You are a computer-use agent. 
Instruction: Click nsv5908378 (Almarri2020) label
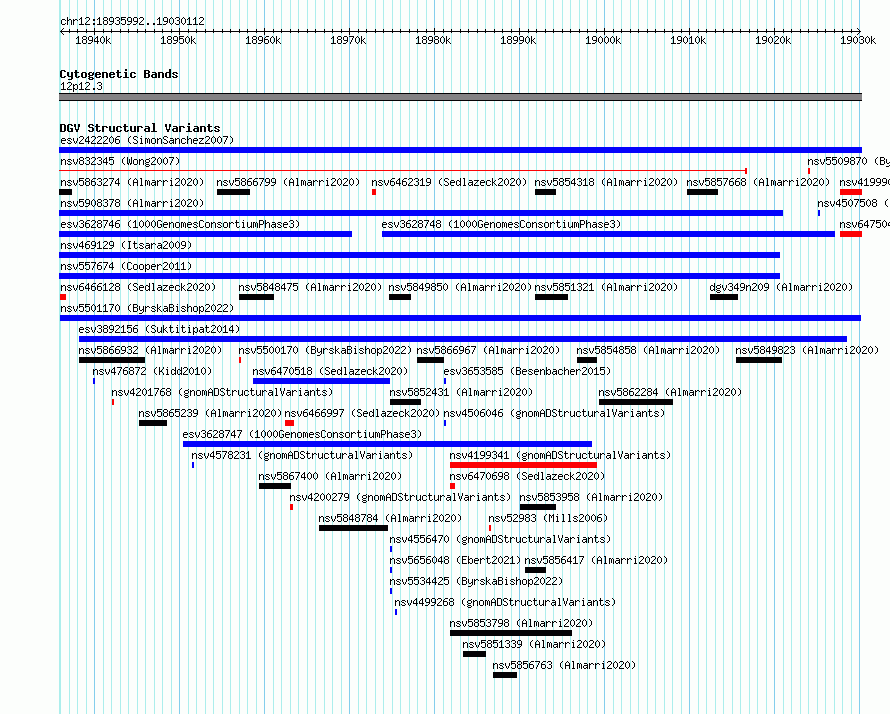(x=132, y=203)
